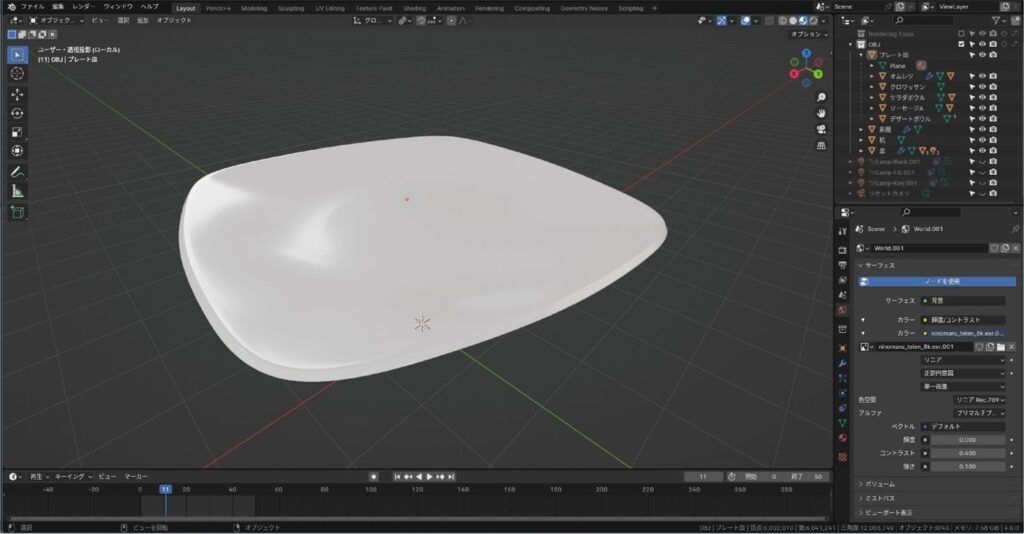This screenshot has width=1024, height=534.
Task: Open the Texture properties tab
Action: (842, 457)
